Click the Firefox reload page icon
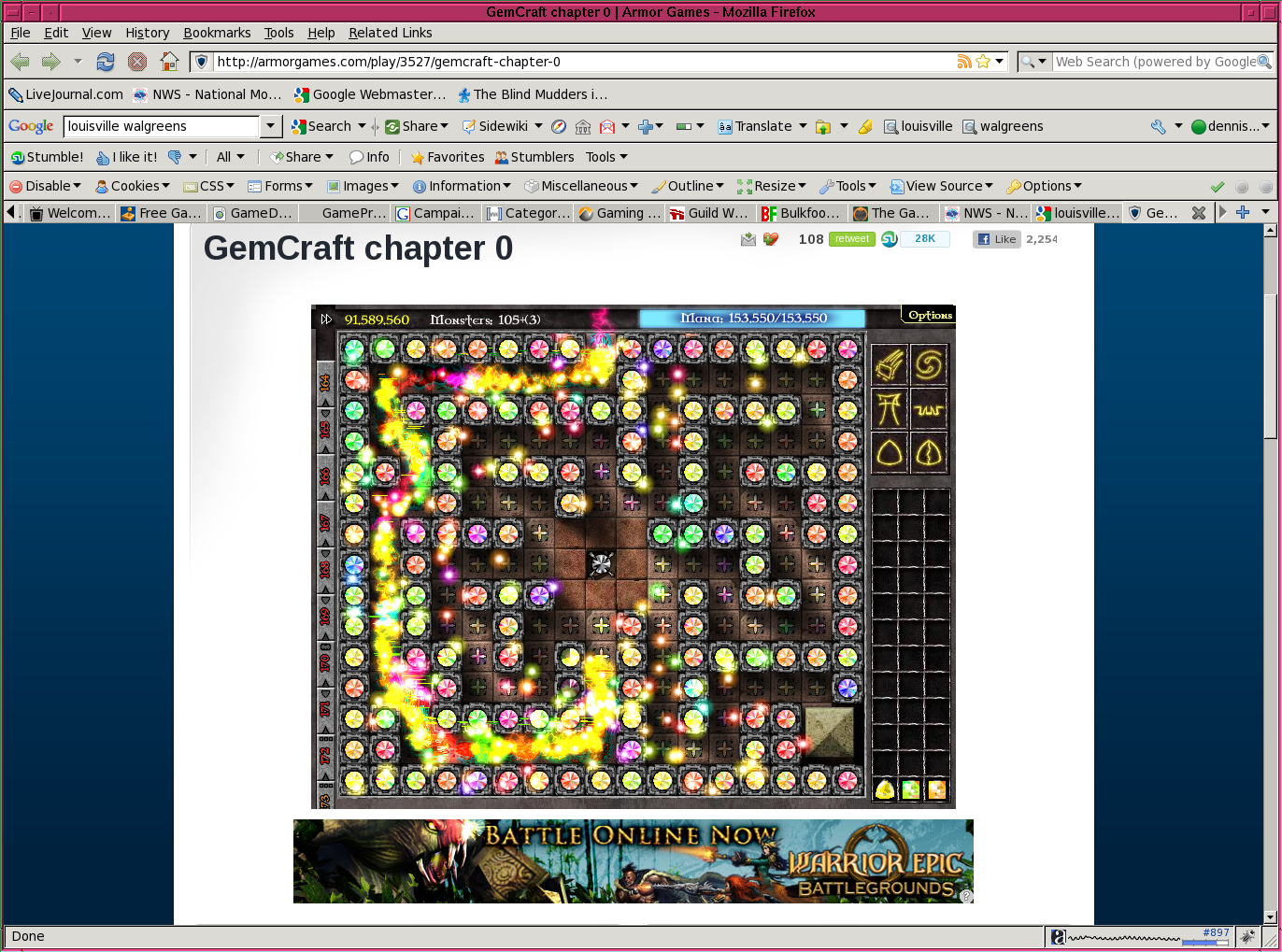1282x952 pixels. click(106, 62)
